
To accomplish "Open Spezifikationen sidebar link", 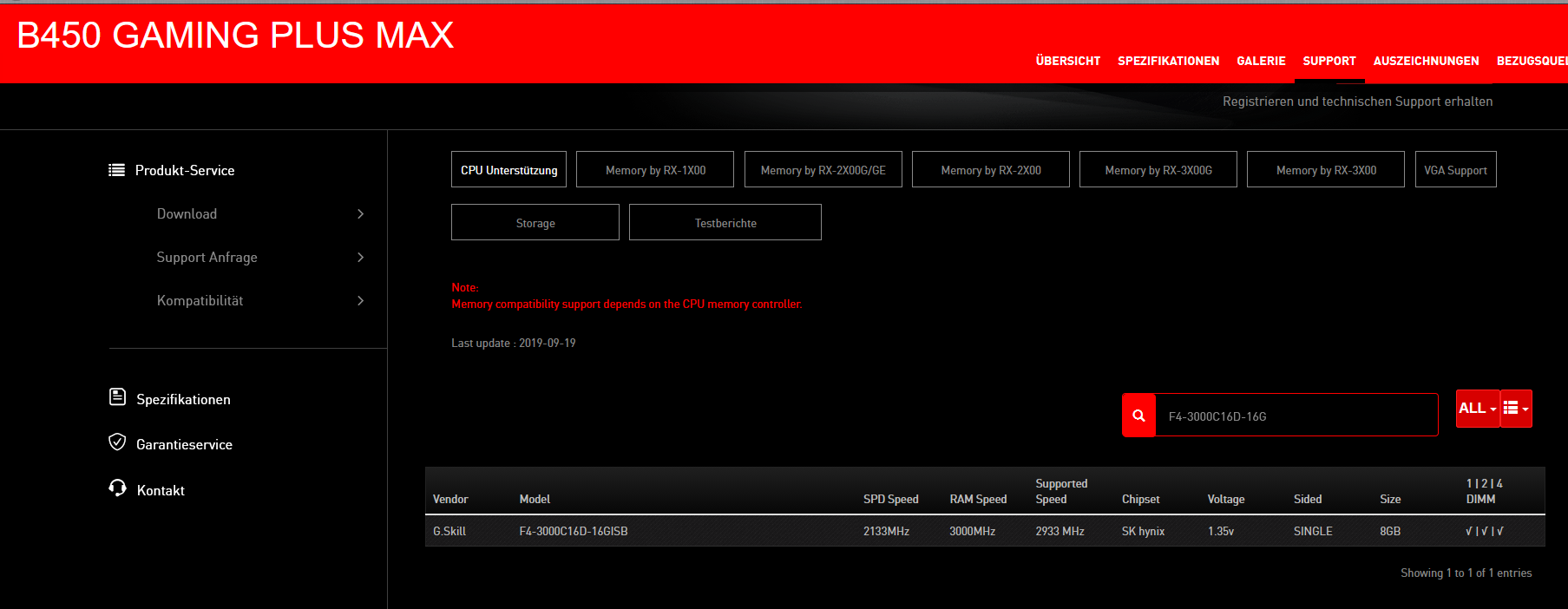I will click(183, 399).
